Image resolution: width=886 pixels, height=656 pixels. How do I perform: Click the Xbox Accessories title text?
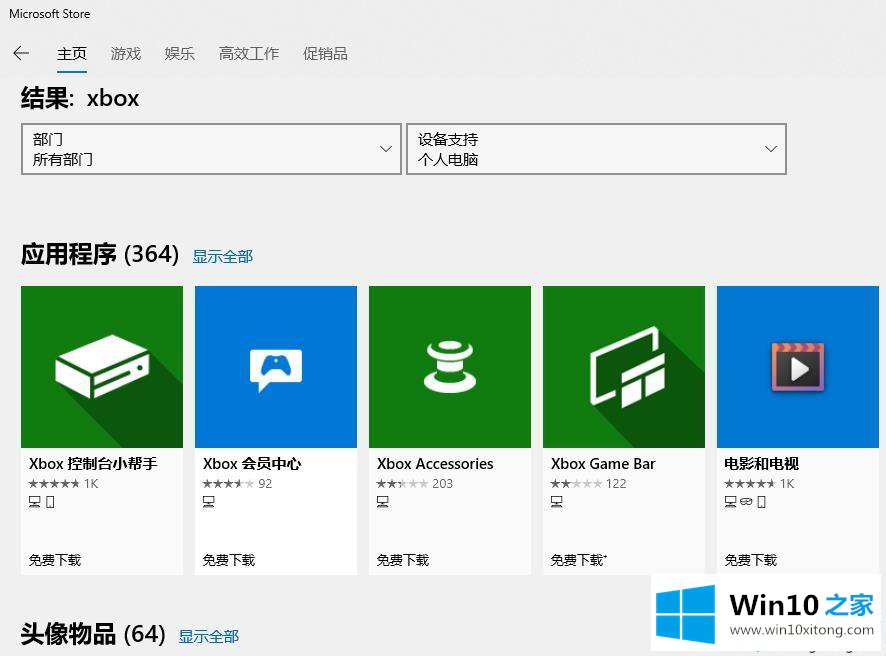pyautogui.click(x=435, y=464)
